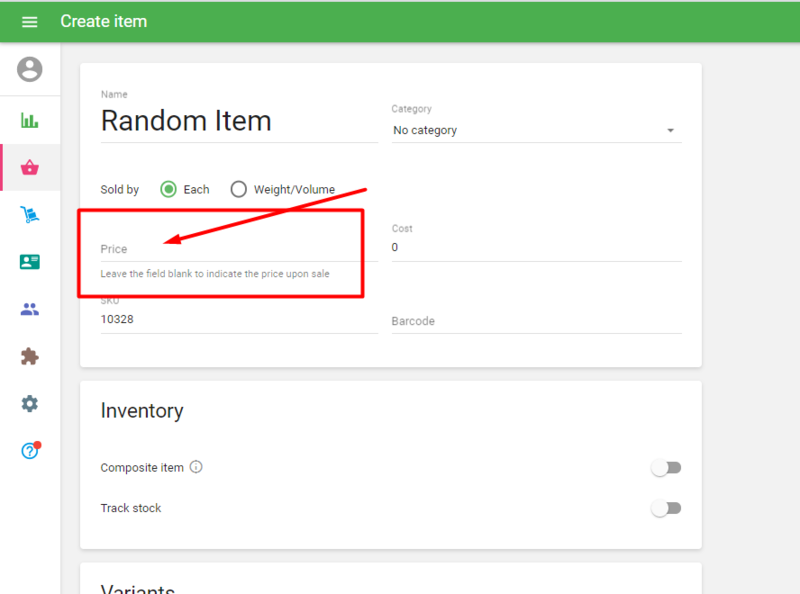Focus the Cost input field

tap(536, 247)
